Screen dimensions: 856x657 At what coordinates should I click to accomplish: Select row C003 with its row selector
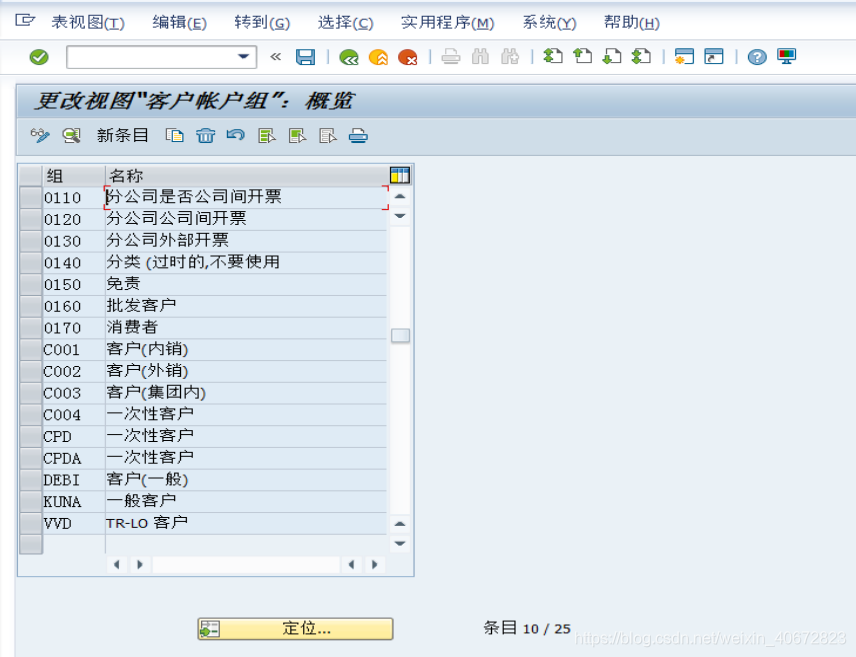coord(31,393)
